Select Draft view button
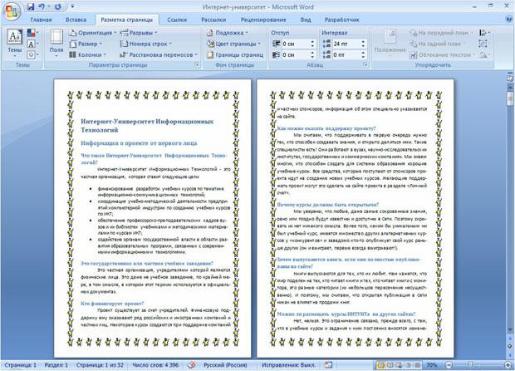This screenshot has width=515, height=371. (417, 365)
